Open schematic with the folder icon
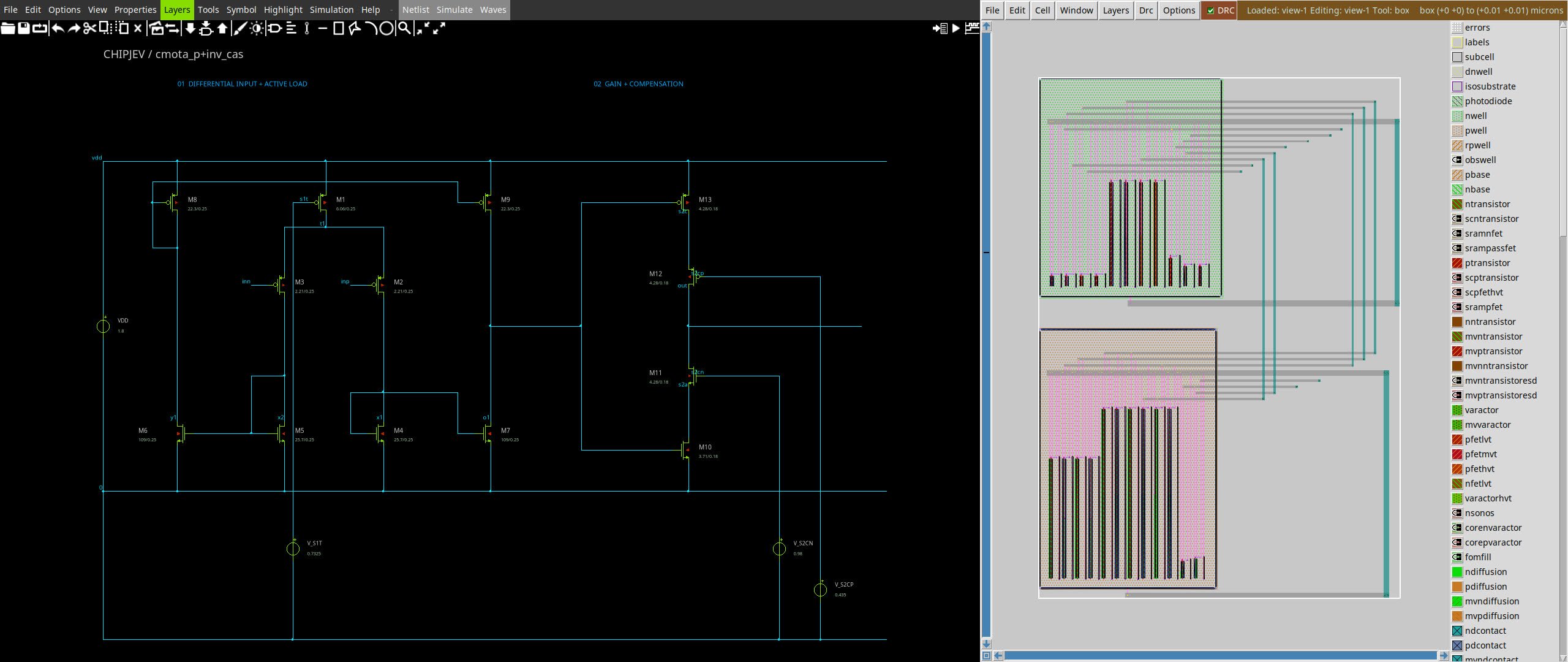The width and height of the screenshot is (1568, 662). tap(8, 28)
